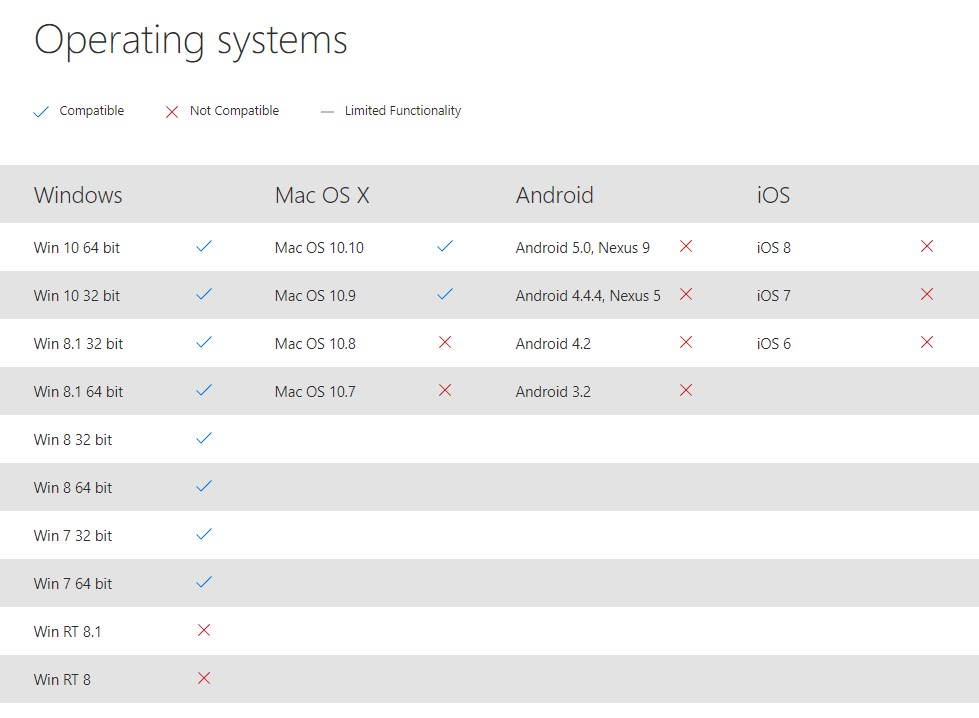Screen dimensions: 979x718
Task: Click the Windows column header
Action: coord(78,195)
